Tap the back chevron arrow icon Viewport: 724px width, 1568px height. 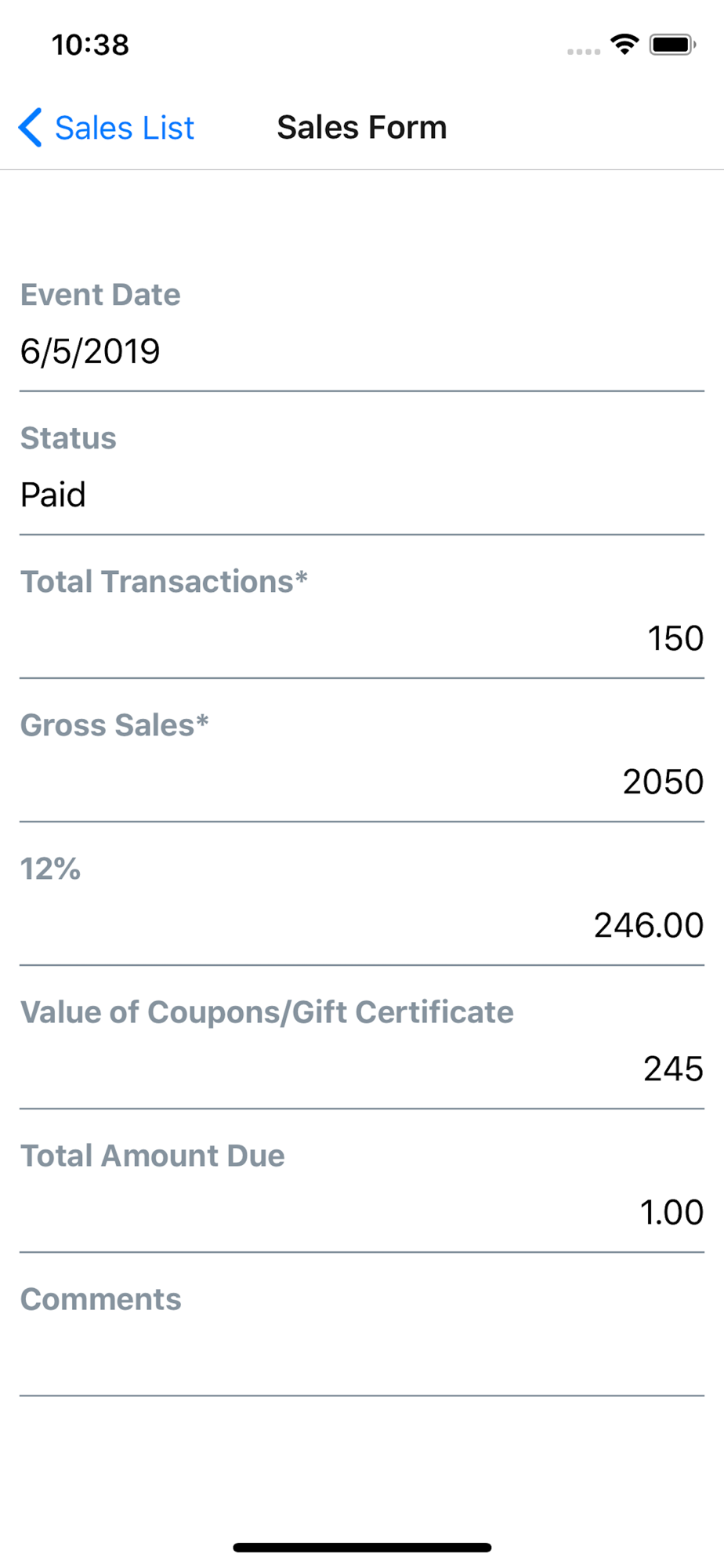pos(31,127)
